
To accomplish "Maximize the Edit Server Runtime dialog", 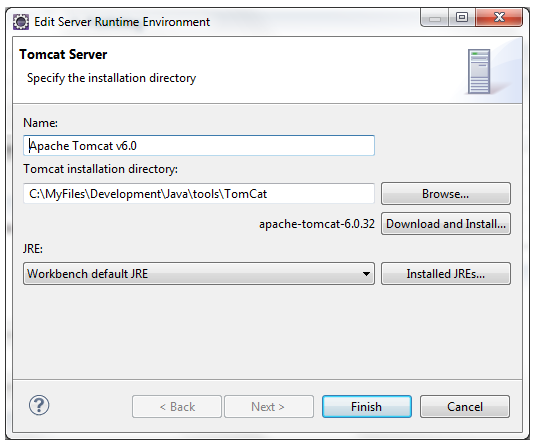I will click(x=462, y=17).
